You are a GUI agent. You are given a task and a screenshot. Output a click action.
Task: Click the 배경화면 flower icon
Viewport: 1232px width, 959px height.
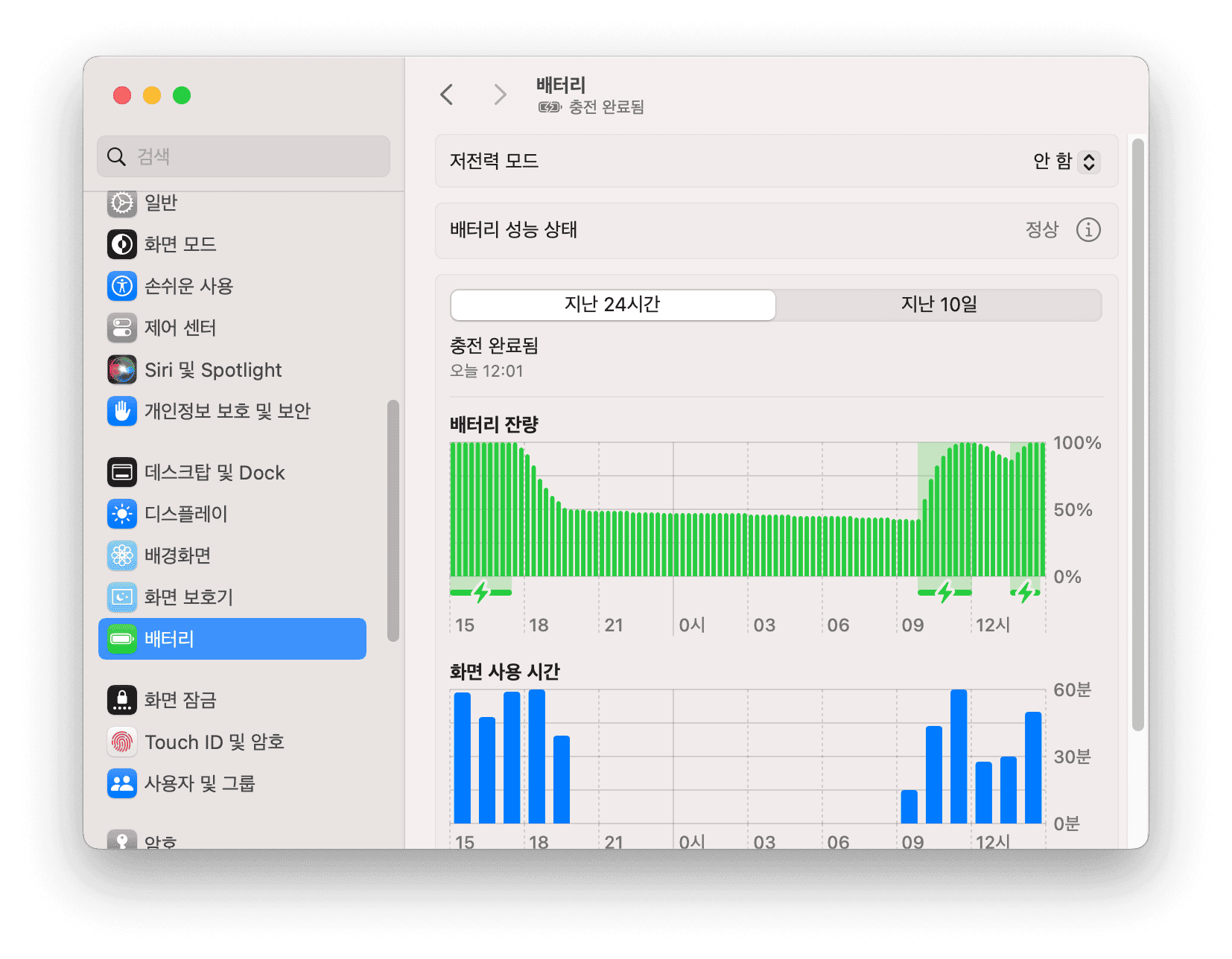(122, 555)
